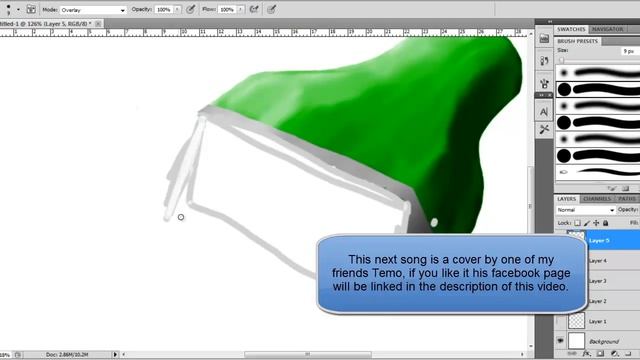Image resolution: width=640 pixels, height=360 pixels.
Task: Select the Brush Presets tab
Action: coord(578,41)
